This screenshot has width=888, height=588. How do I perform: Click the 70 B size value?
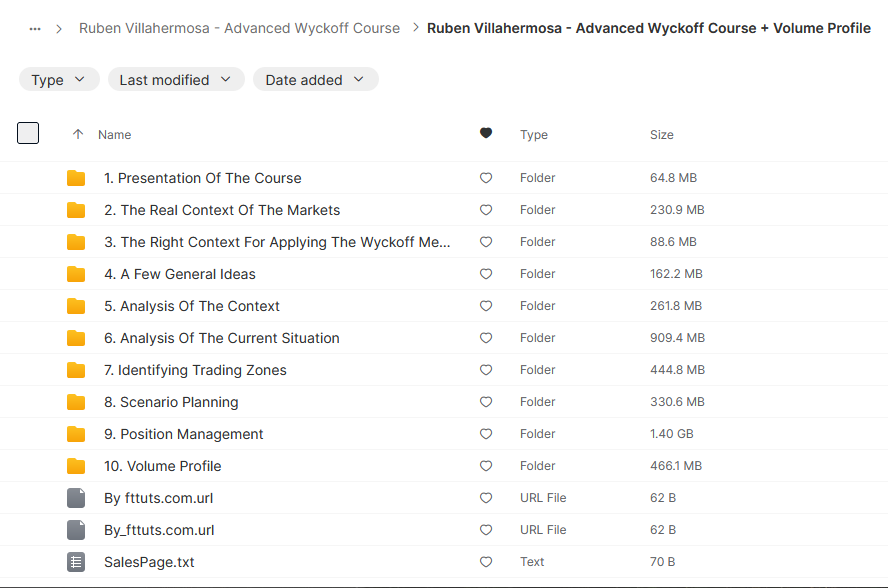pos(663,562)
